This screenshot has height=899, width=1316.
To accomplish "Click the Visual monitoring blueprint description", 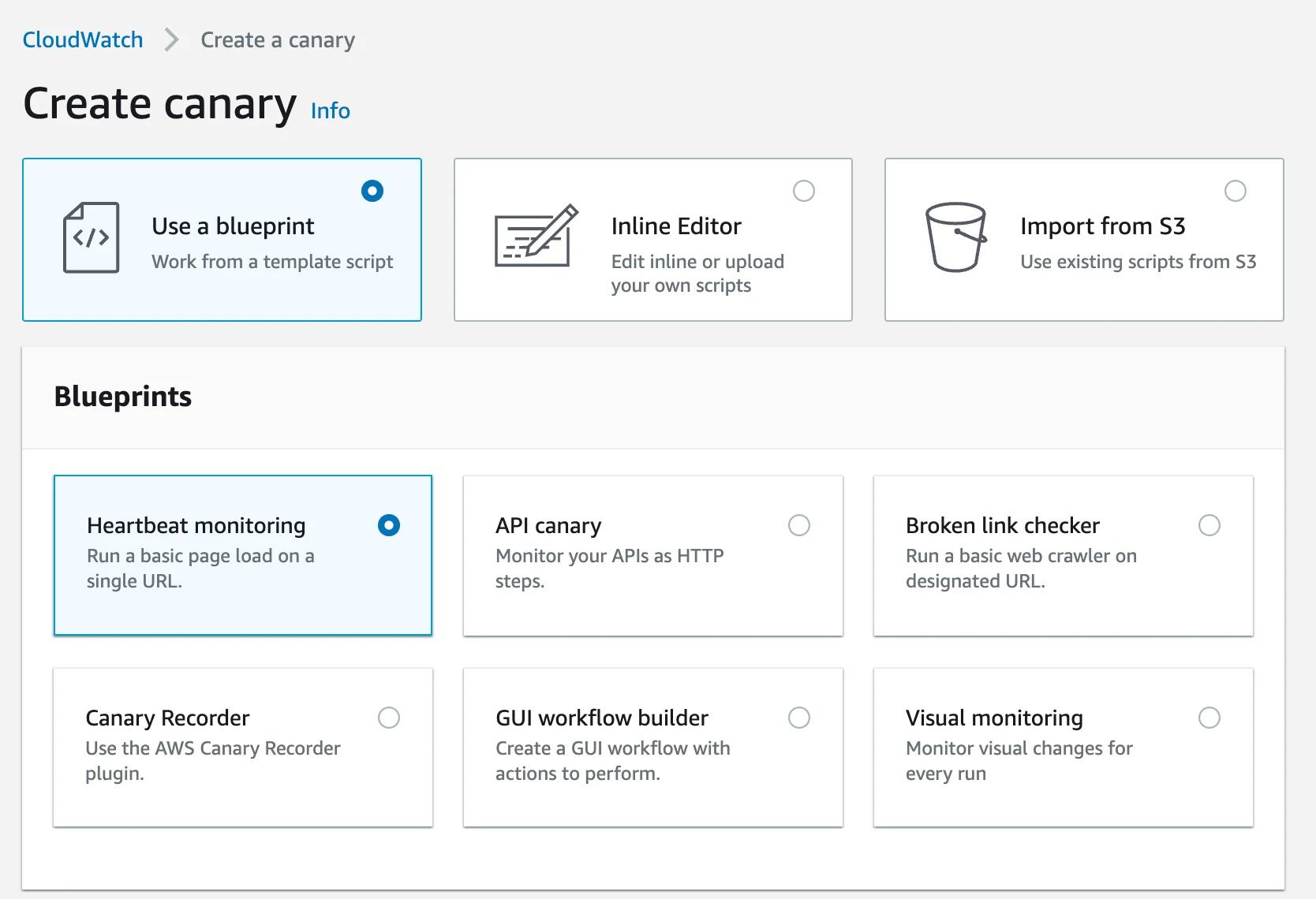I will 1019,760.
